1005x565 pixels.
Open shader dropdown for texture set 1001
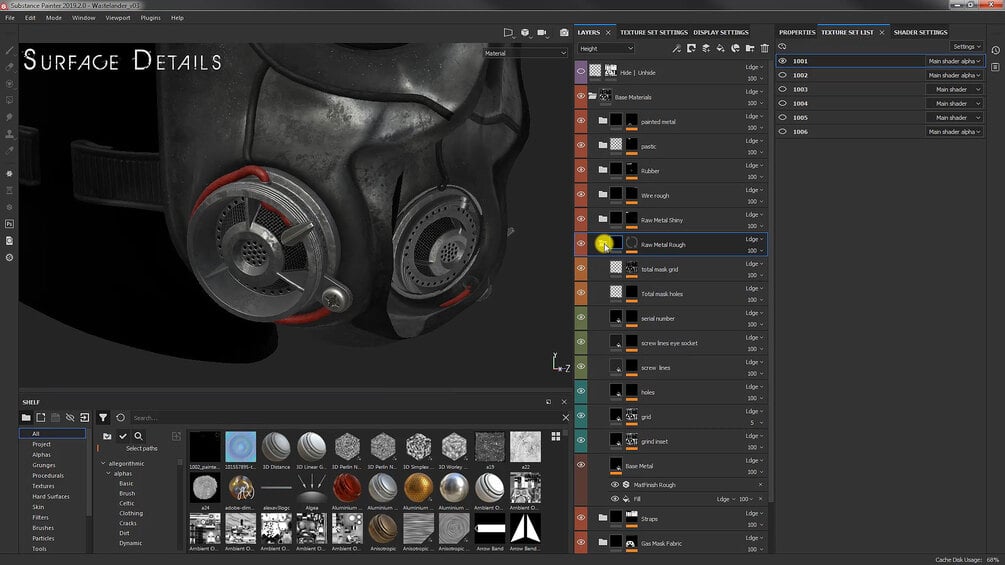point(954,61)
